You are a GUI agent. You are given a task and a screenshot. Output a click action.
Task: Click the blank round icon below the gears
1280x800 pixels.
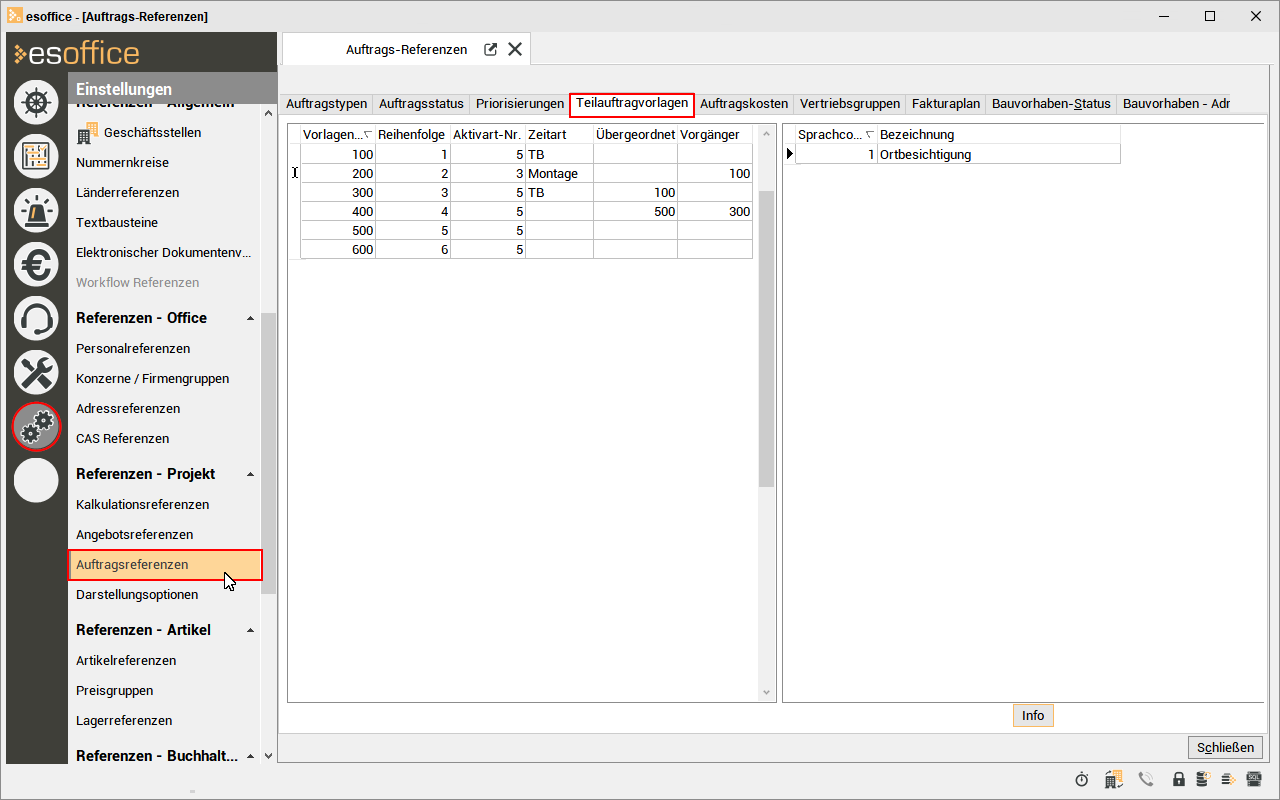[x=37, y=480]
